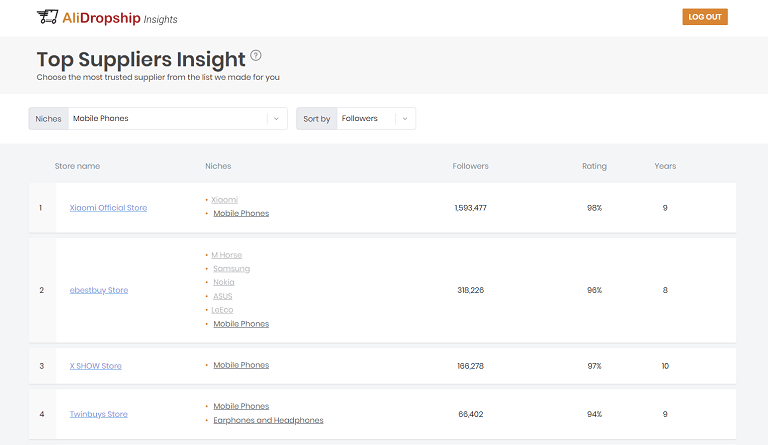The width and height of the screenshot is (768, 445).
Task: Open Twinbuys Store link
Action: click(98, 414)
